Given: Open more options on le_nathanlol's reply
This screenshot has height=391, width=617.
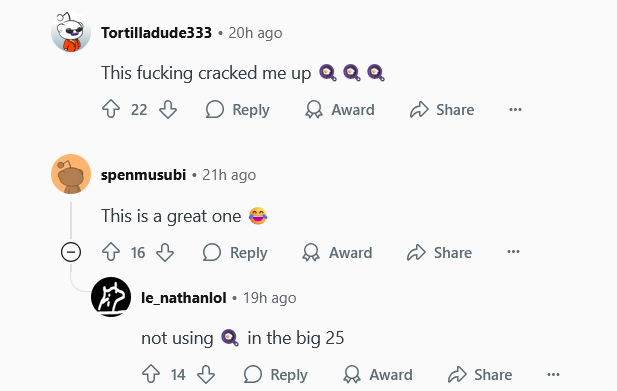Looking at the screenshot, I should click(553, 374).
